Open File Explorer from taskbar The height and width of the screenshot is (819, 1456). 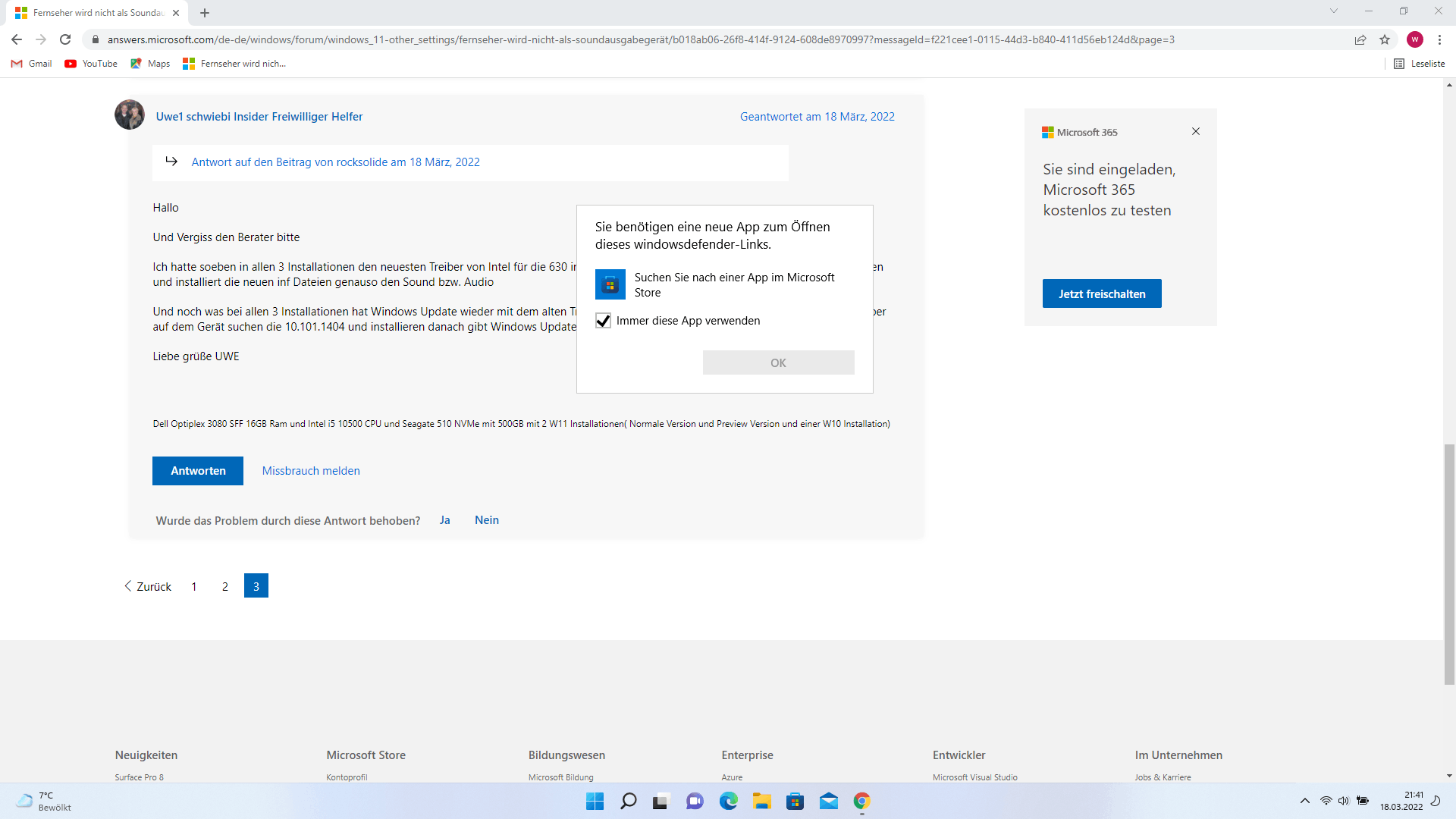(x=761, y=801)
